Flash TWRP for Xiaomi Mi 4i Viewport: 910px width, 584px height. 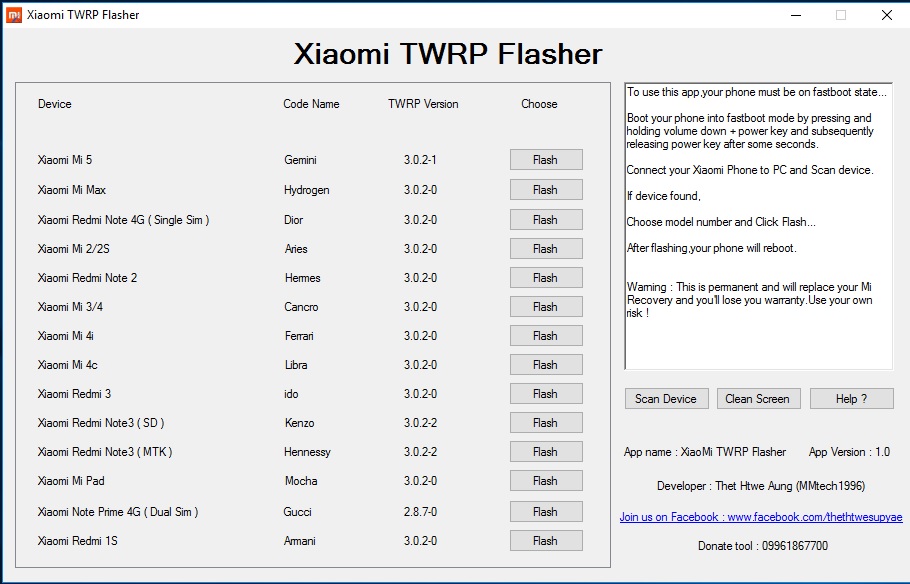pyautogui.click(x=546, y=336)
